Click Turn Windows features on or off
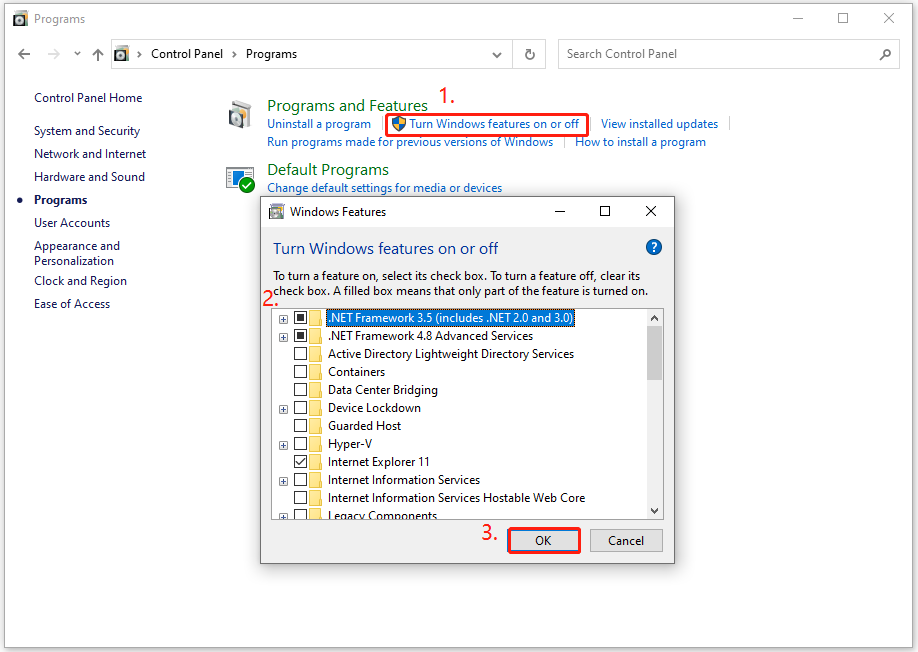Viewport: 918px width, 652px height. [x=494, y=124]
